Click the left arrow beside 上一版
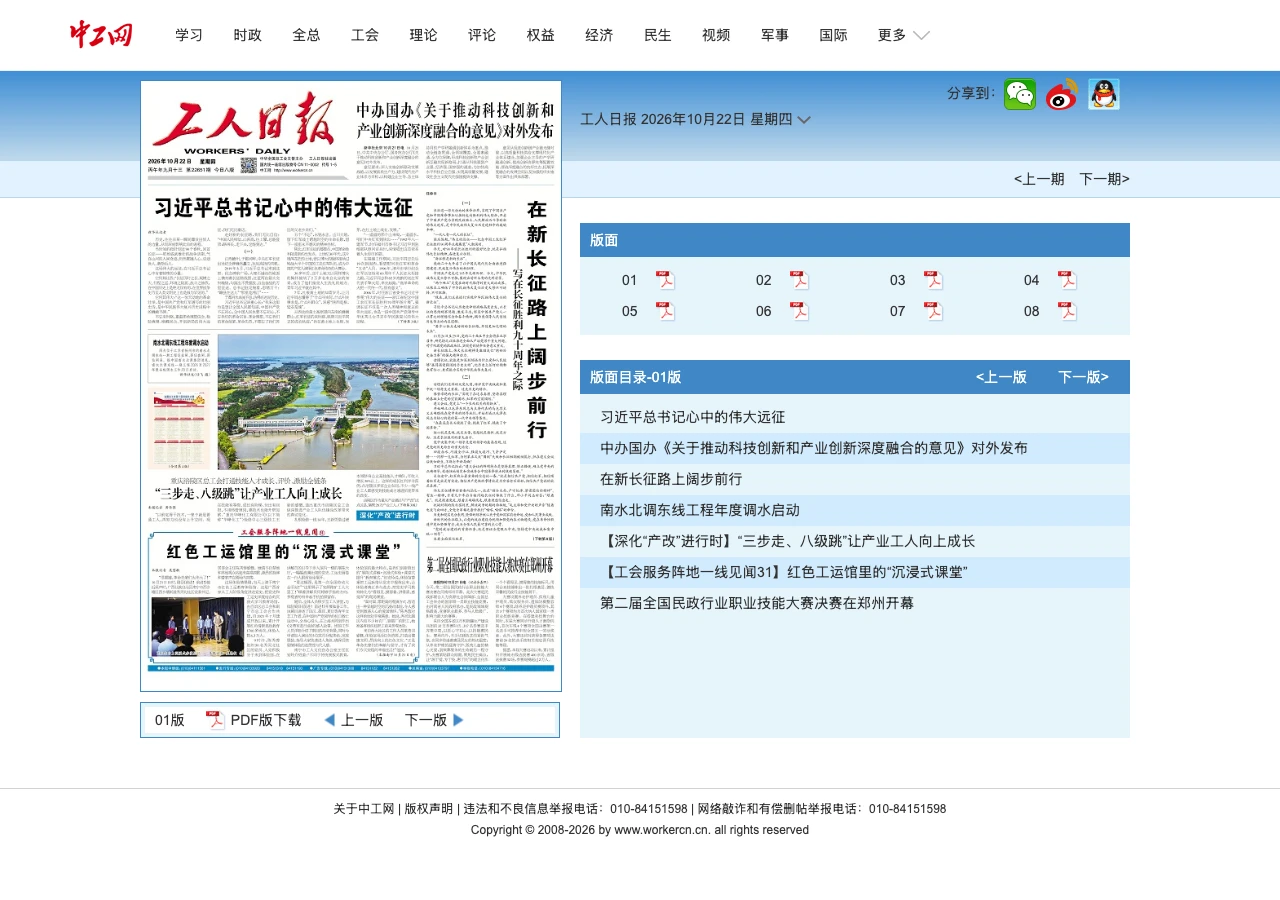1280x900 pixels. [329, 720]
